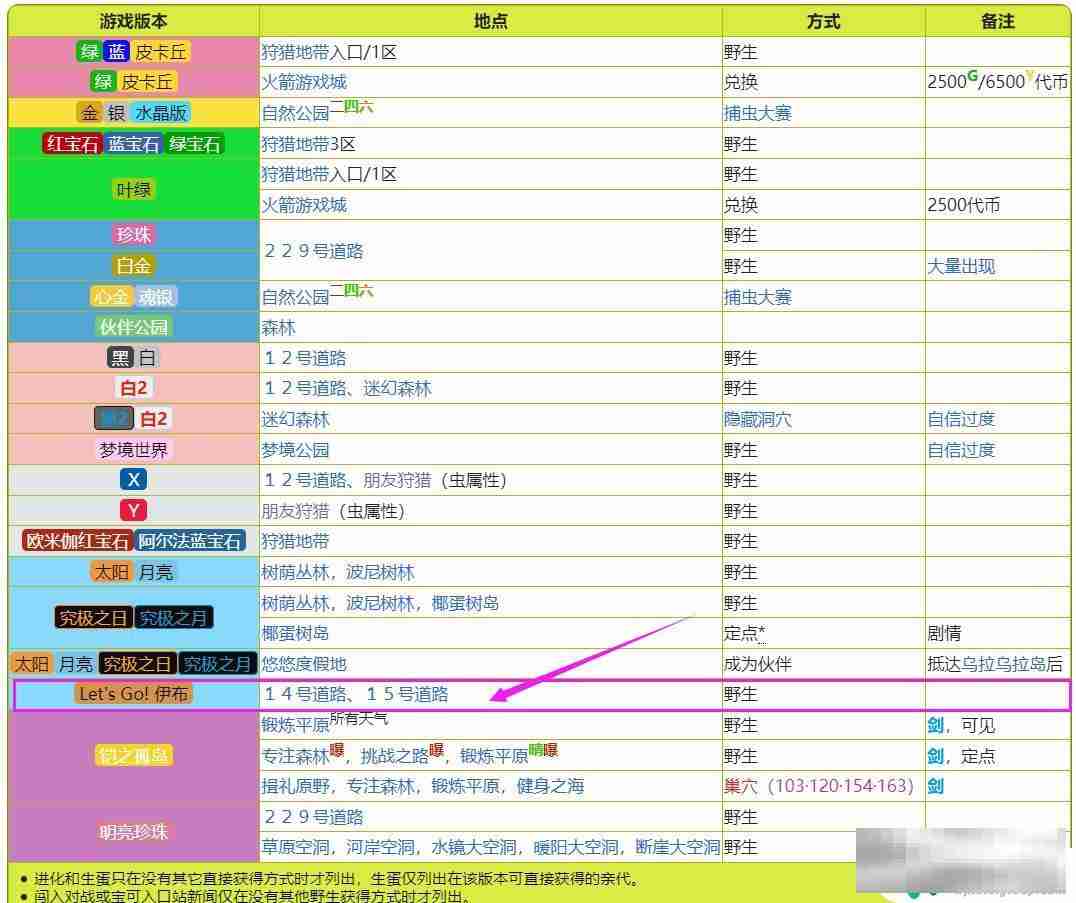The image size is (1076, 903).
Task: Follow the 暖阳大空洞 location link
Action: (576, 847)
